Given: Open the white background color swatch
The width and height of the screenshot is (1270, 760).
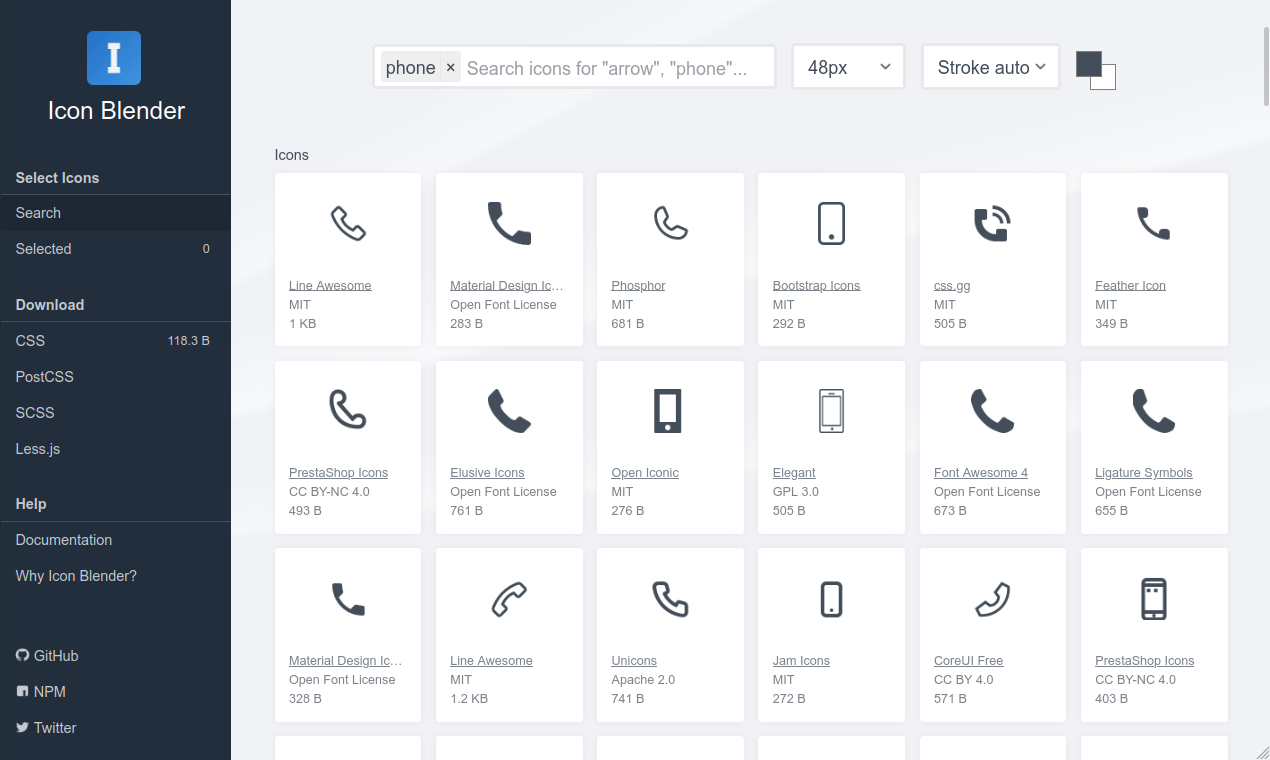Looking at the screenshot, I should (1108, 81).
